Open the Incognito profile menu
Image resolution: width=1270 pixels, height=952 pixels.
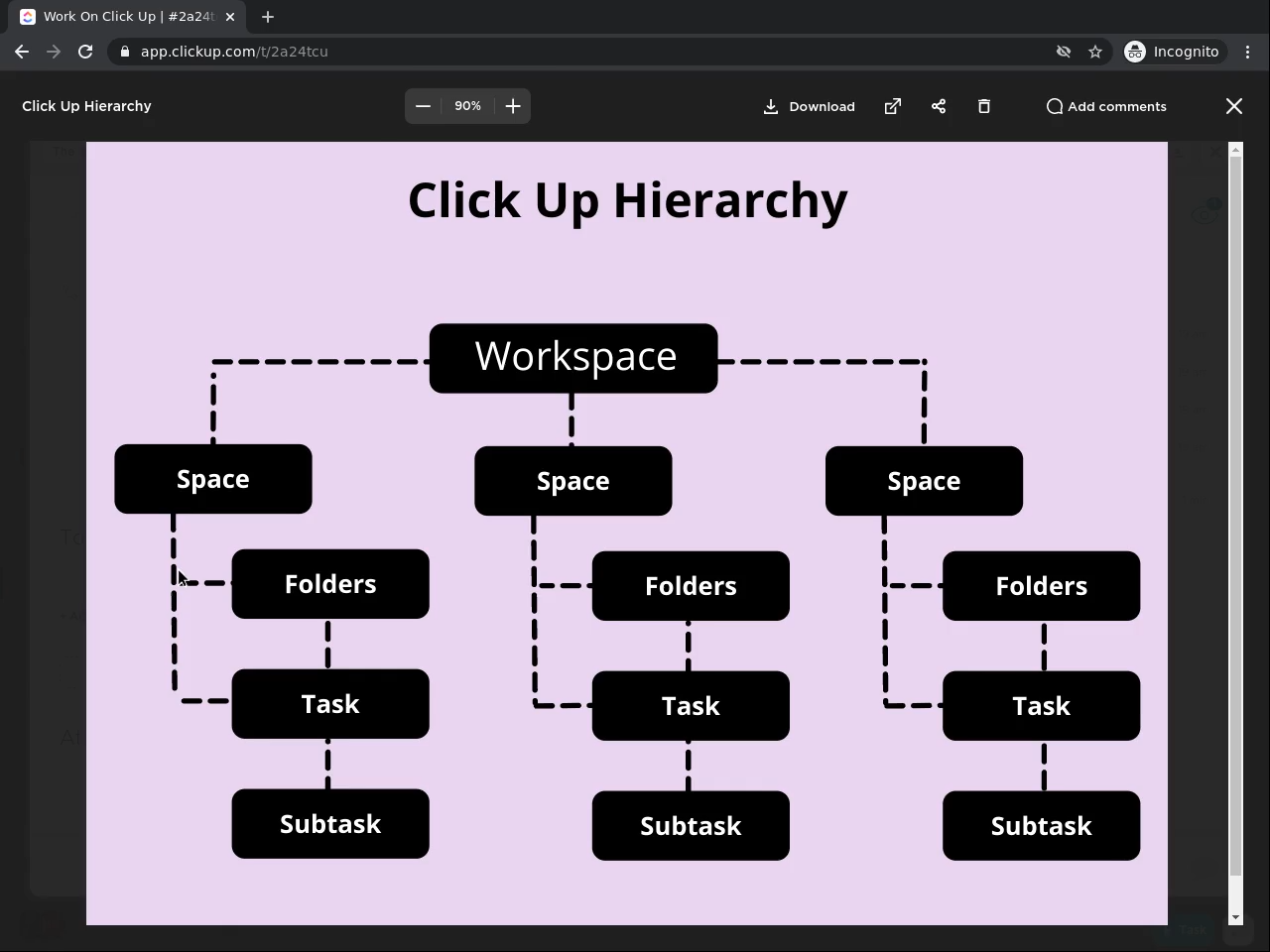(x=1172, y=52)
